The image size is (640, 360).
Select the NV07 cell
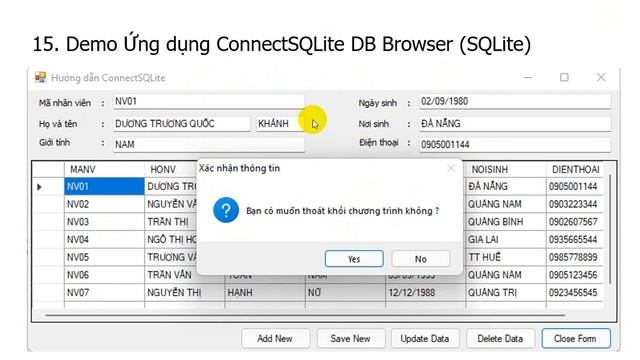tap(104, 292)
